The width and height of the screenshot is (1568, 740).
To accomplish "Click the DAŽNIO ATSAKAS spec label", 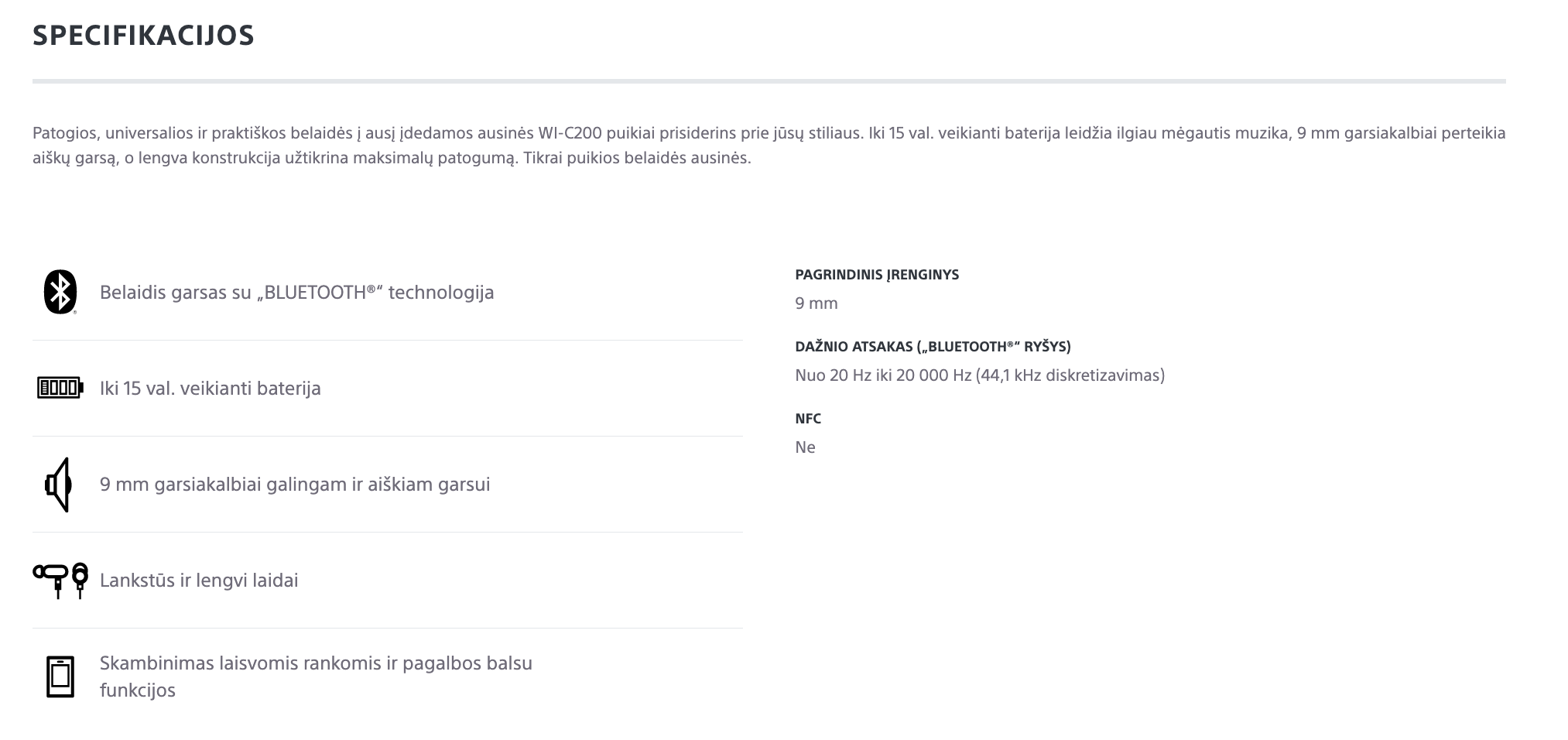I will point(933,347).
